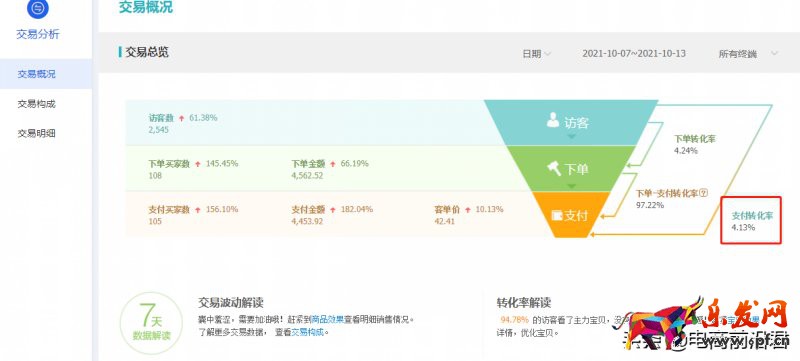Follow the 商品效果 link

pyautogui.click(x=327, y=320)
